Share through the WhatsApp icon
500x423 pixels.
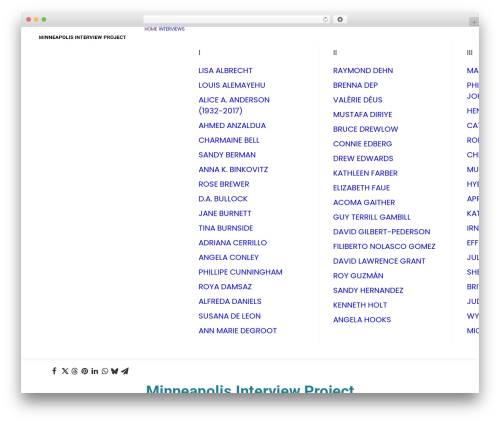click(105, 371)
